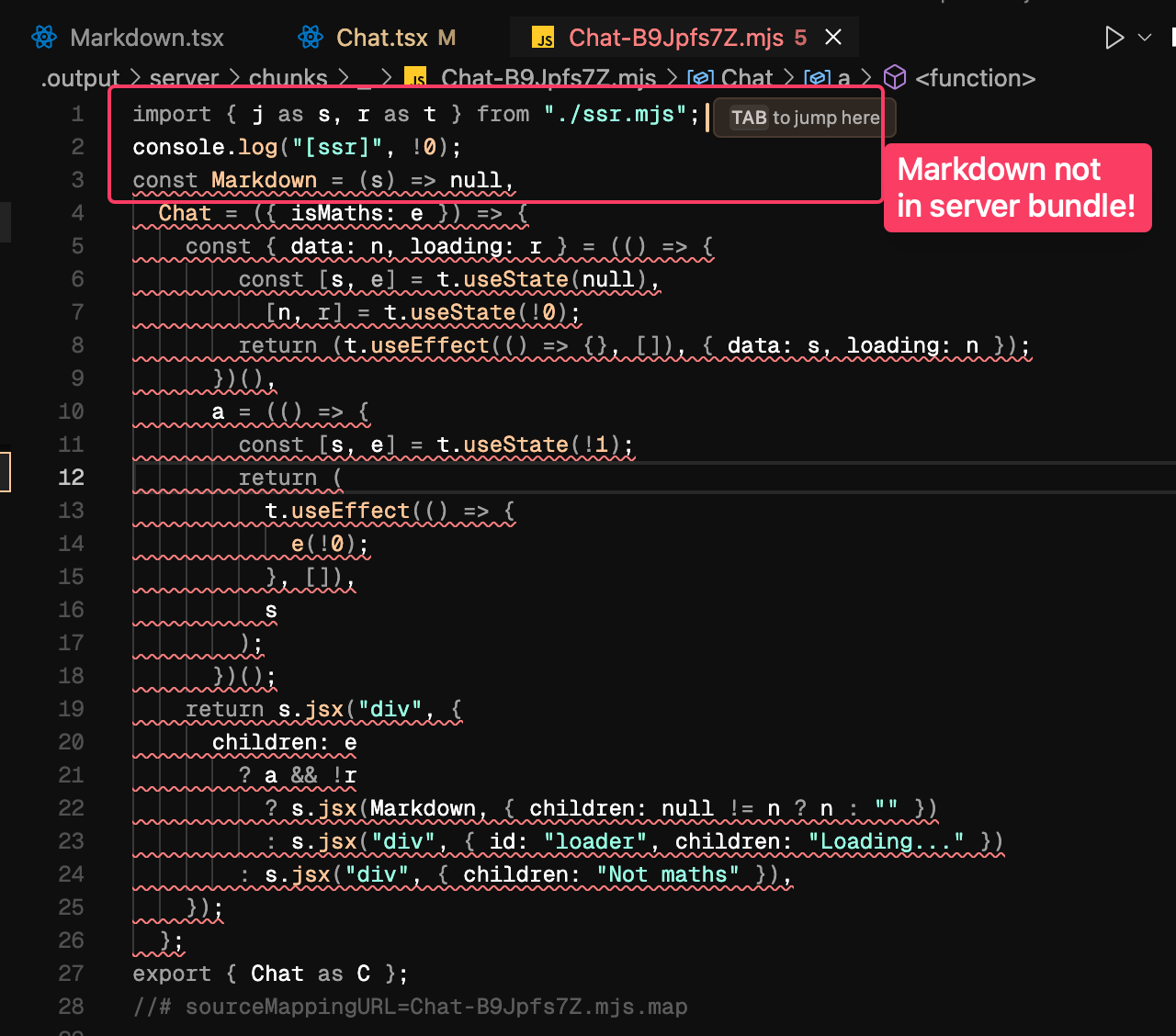The image size is (1176, 1036).
Task: Close the Chat-B9Jpfs7Z.mjs tab
Action: click(x=833, y=38)
